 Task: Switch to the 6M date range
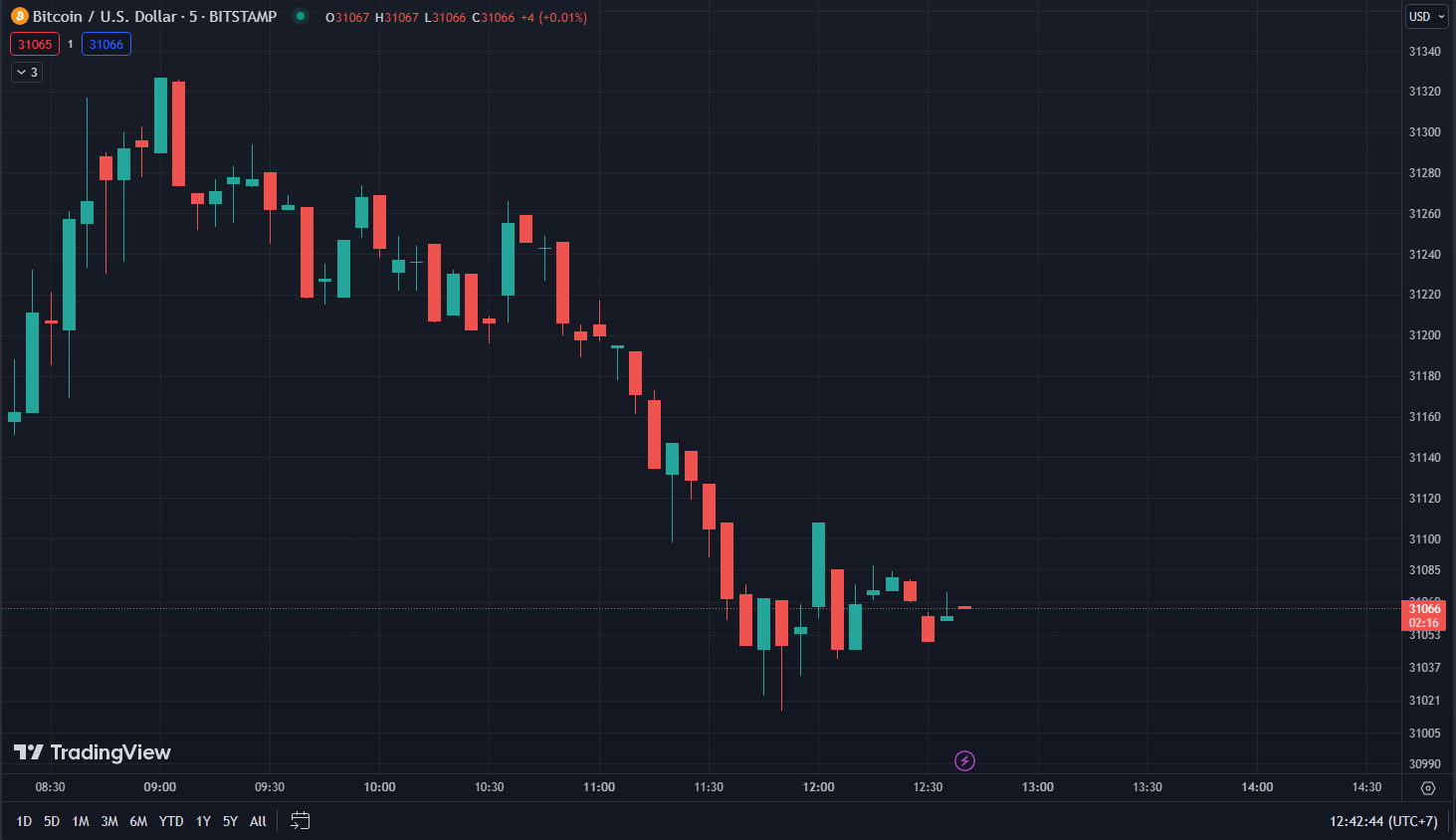pos(138,821)
